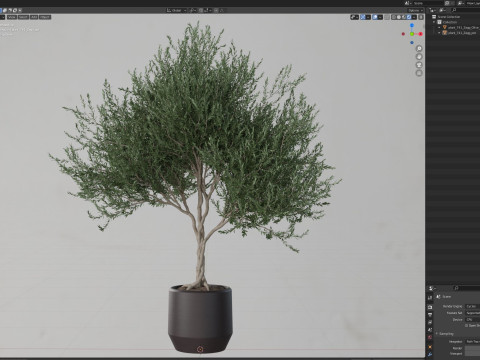Open the Scene properties tab

click(x=430, y=330)
